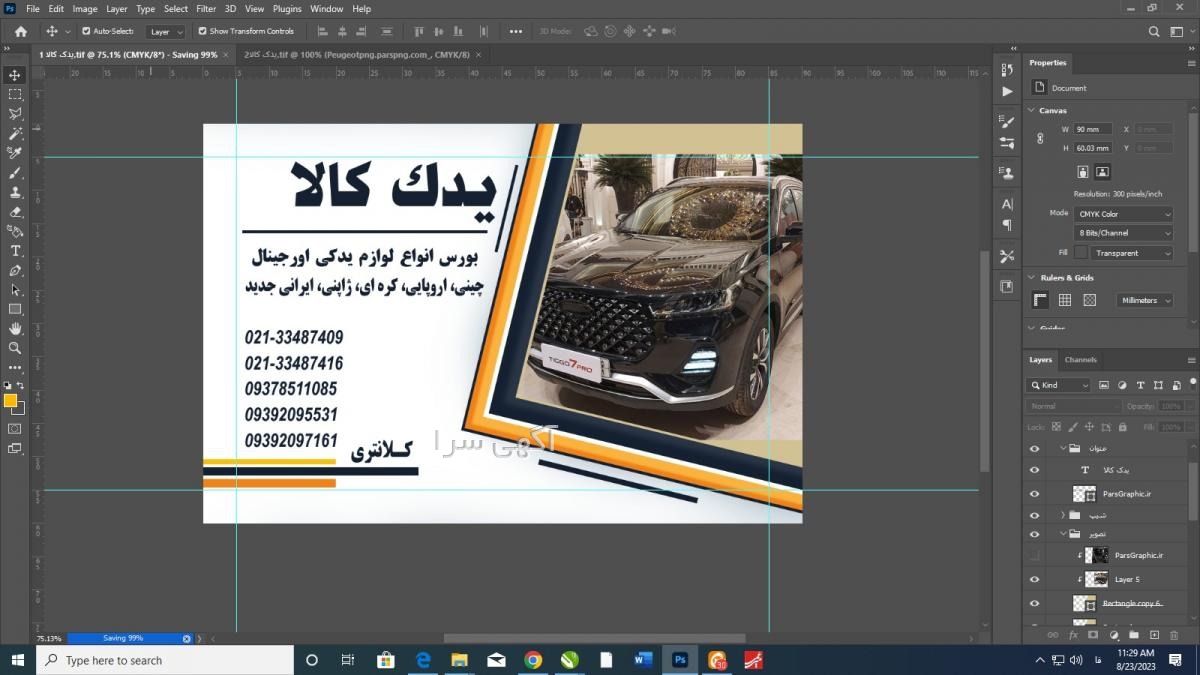Toggle the Rulers icon in Rulers & Grids
Image resolution: width=1200 pixels, height=675 pixels.
coord(1040,300)
